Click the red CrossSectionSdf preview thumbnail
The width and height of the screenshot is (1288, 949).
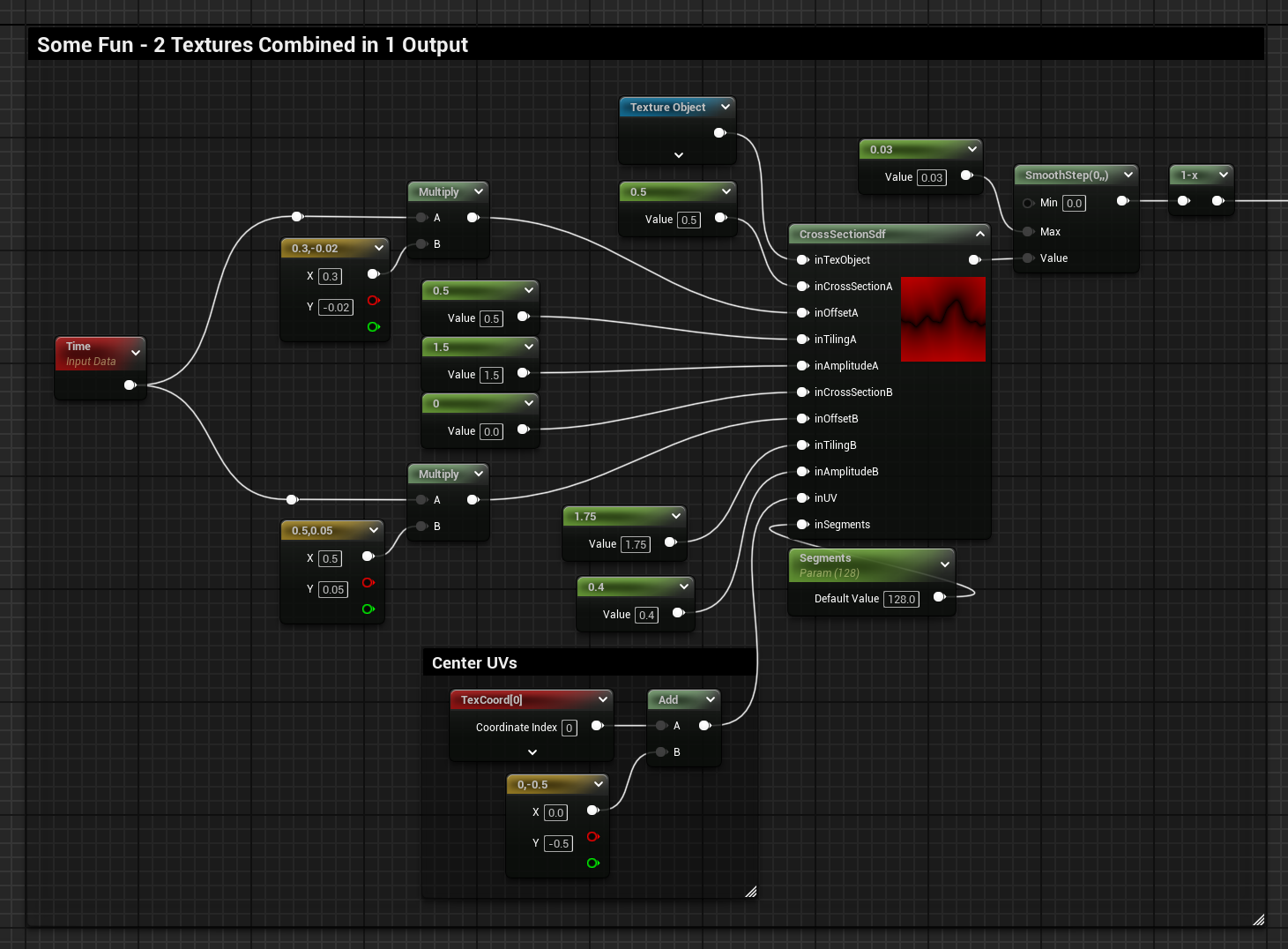coord(942,319)
